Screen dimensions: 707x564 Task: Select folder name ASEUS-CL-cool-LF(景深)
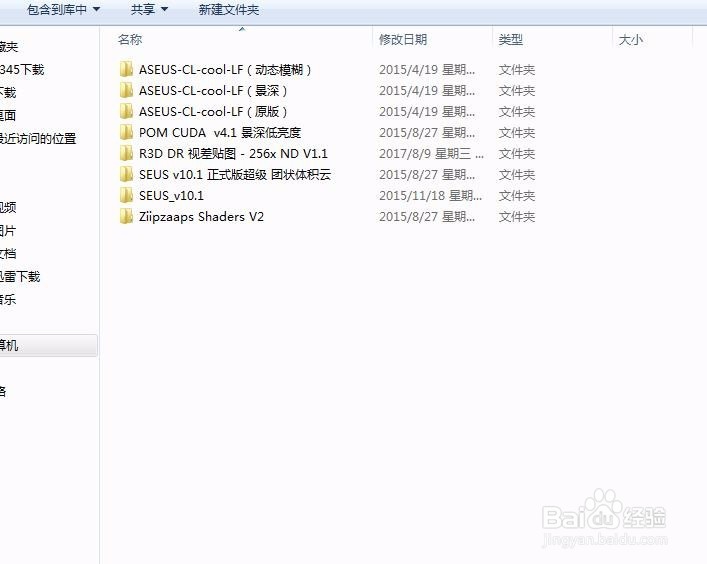coord(213,91)
